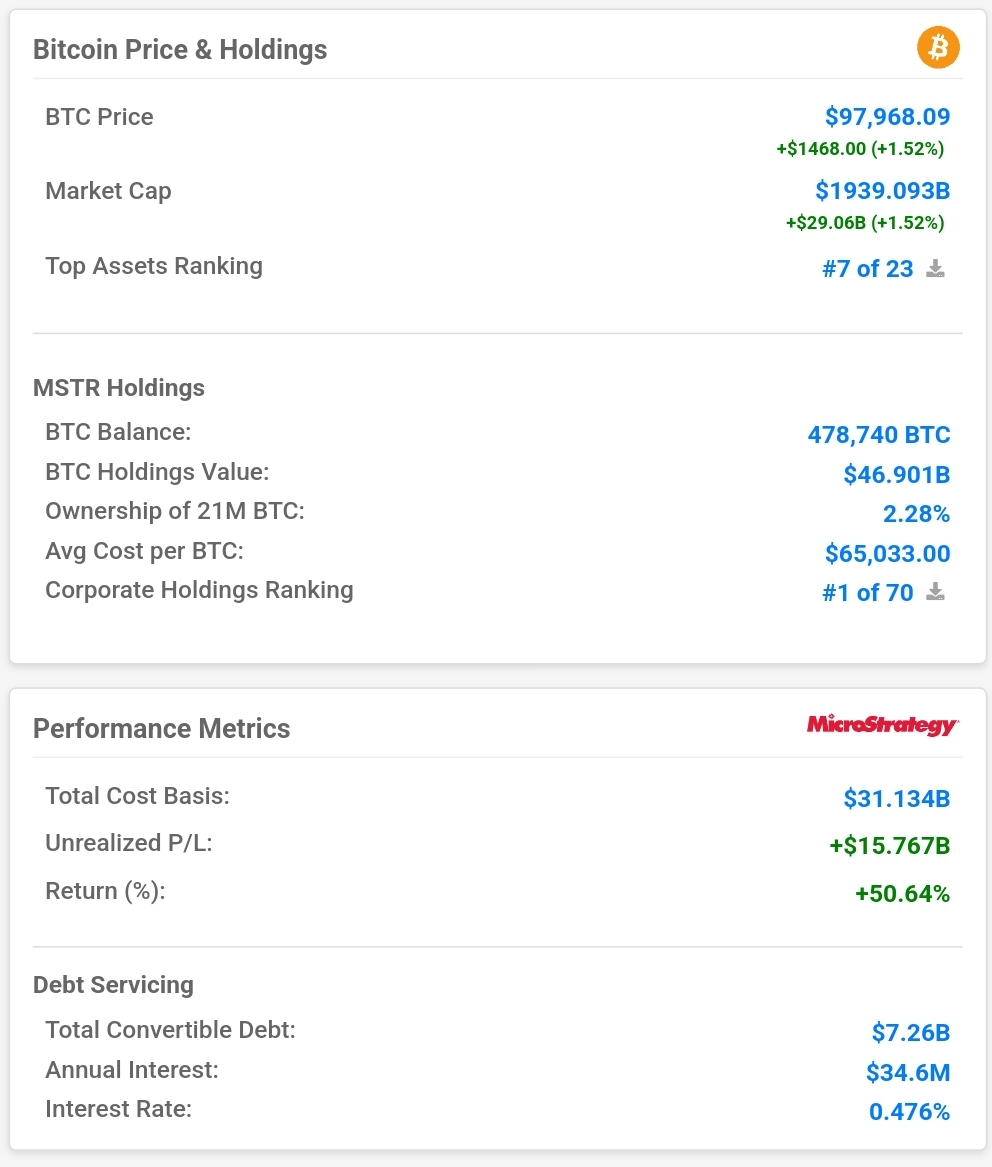Click the Performance Metrics heading
The height and width of the screenshot is (1167, 992).
coord(161,729)
